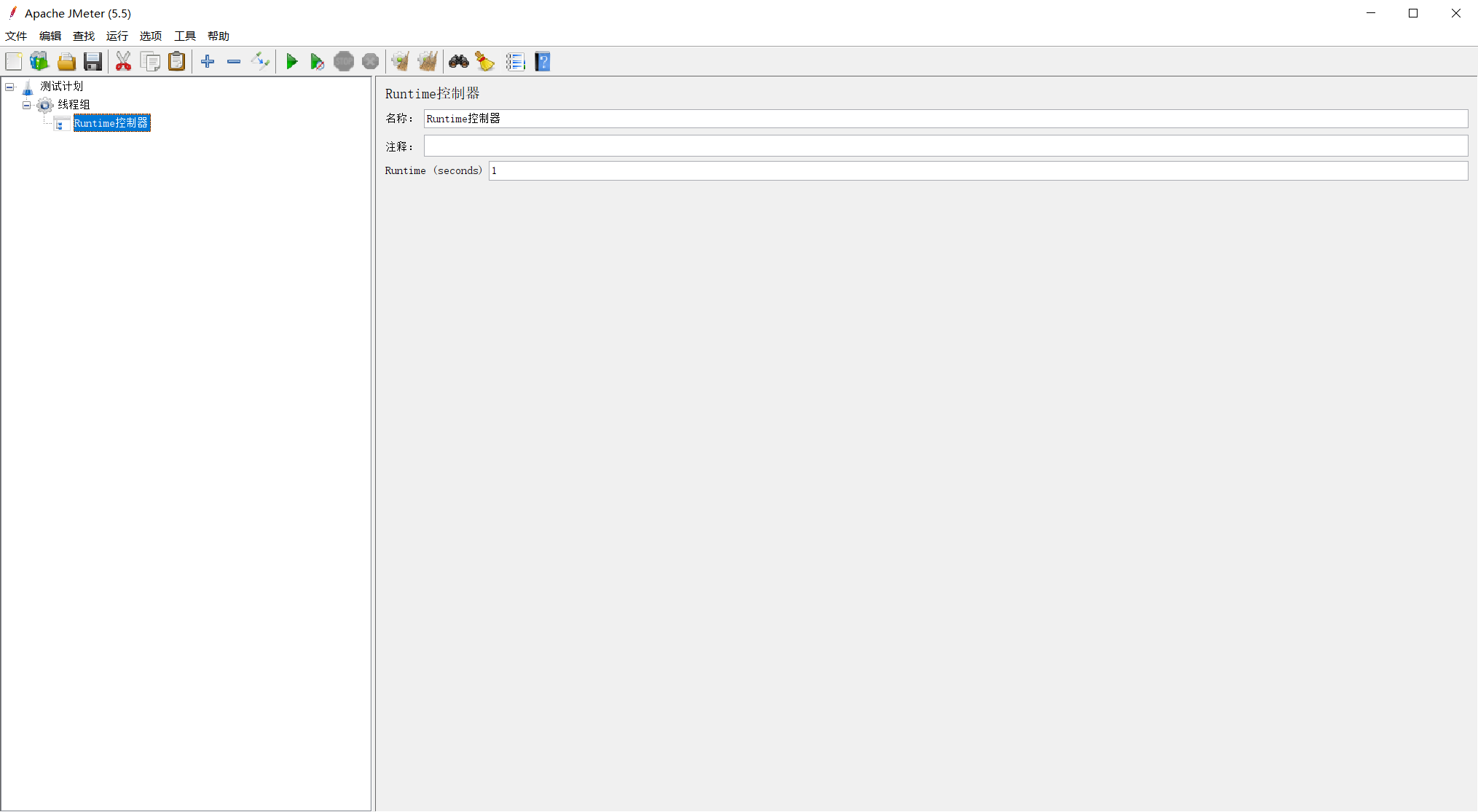Open the 选项 menu
Viewport: 1478px width, 812px height.
[151, 36]
